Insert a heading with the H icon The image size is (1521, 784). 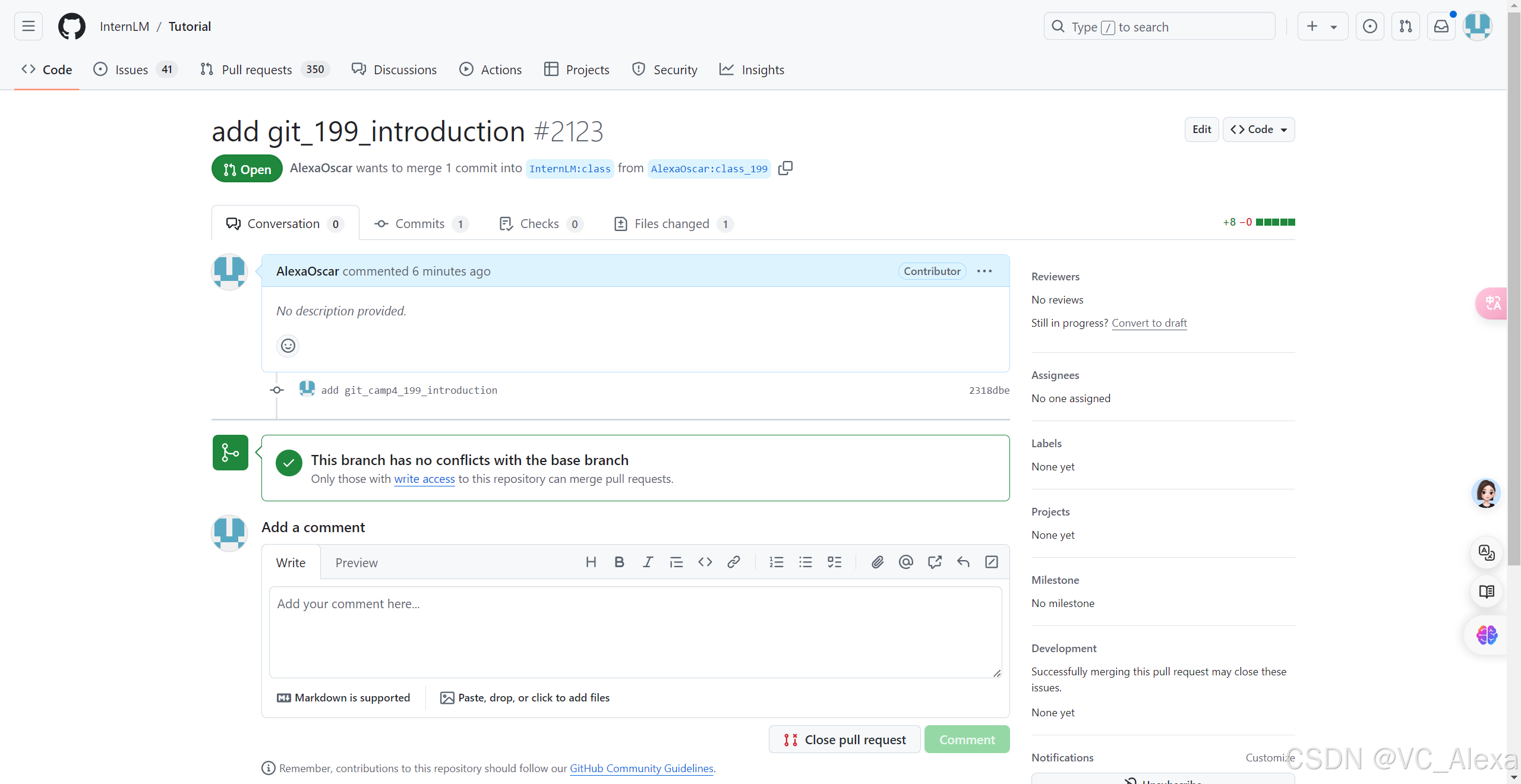(591, 562)
